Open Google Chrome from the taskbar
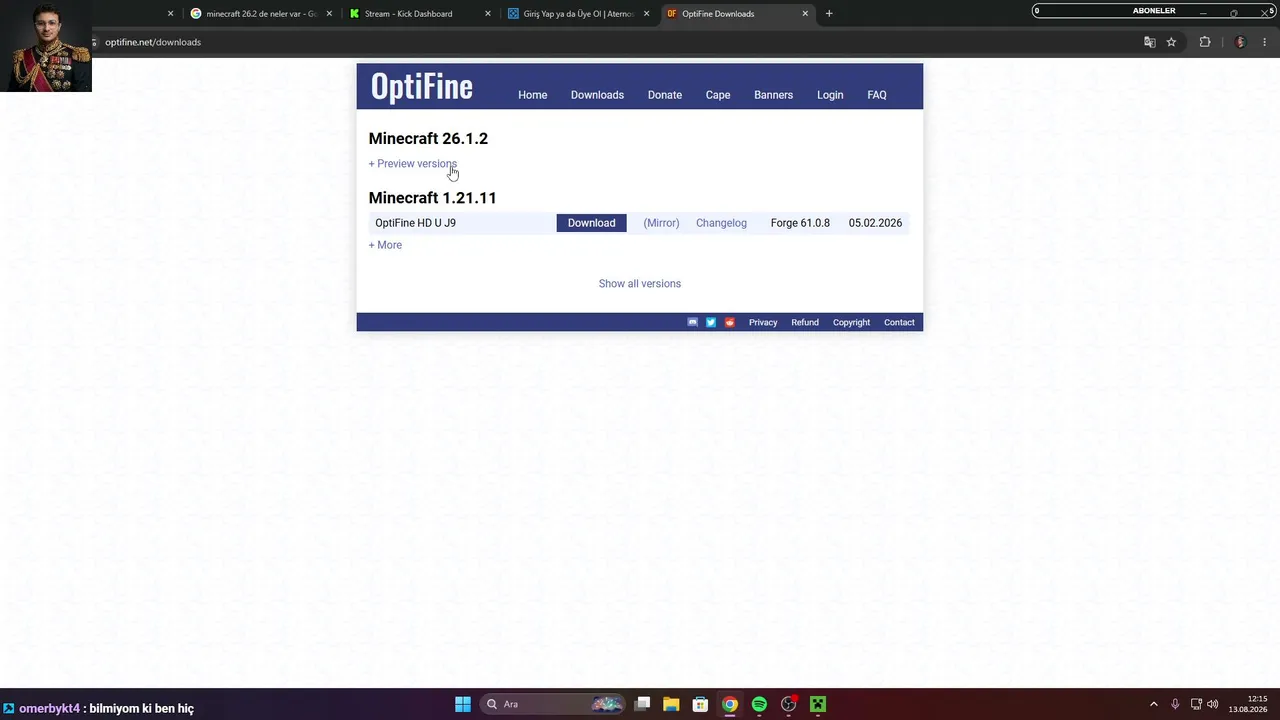The image size is (1280, 720). (x=730, y=704)
